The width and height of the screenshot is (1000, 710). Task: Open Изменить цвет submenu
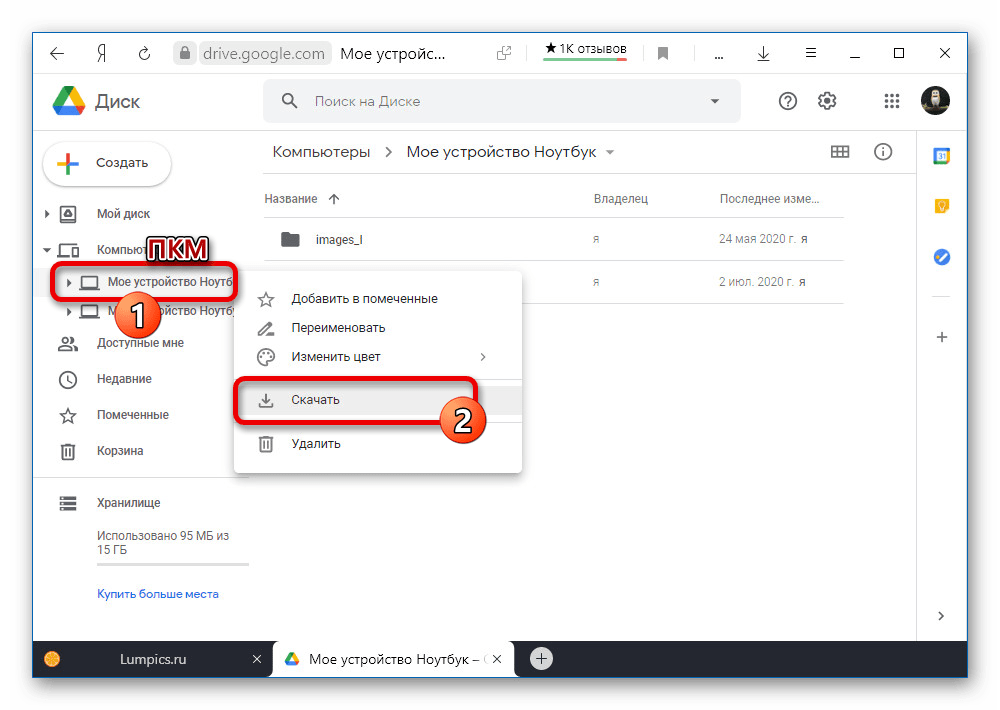tap(378, 357)
